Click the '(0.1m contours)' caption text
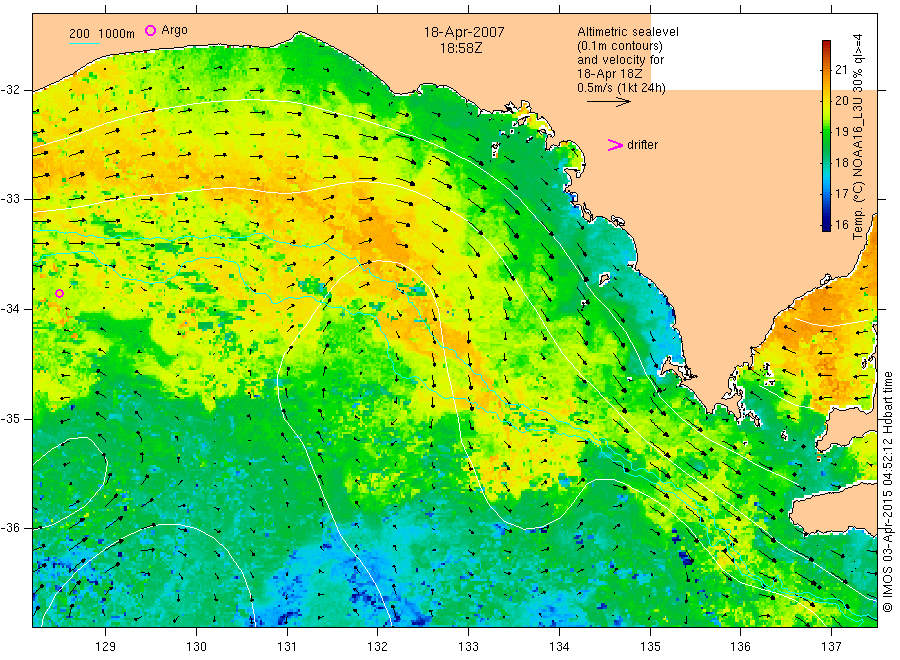The height and width of the screenshot is (660, 900). 620,46
